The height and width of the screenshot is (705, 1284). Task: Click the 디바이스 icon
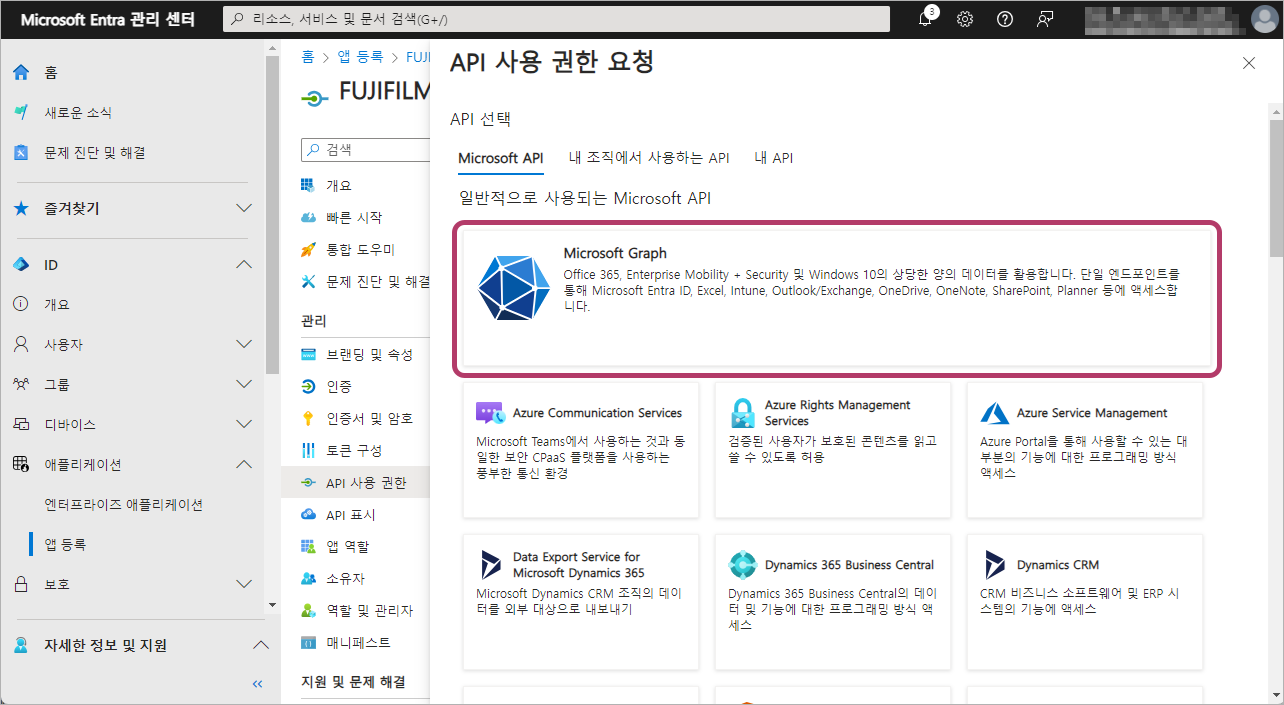tap(21, 424)
